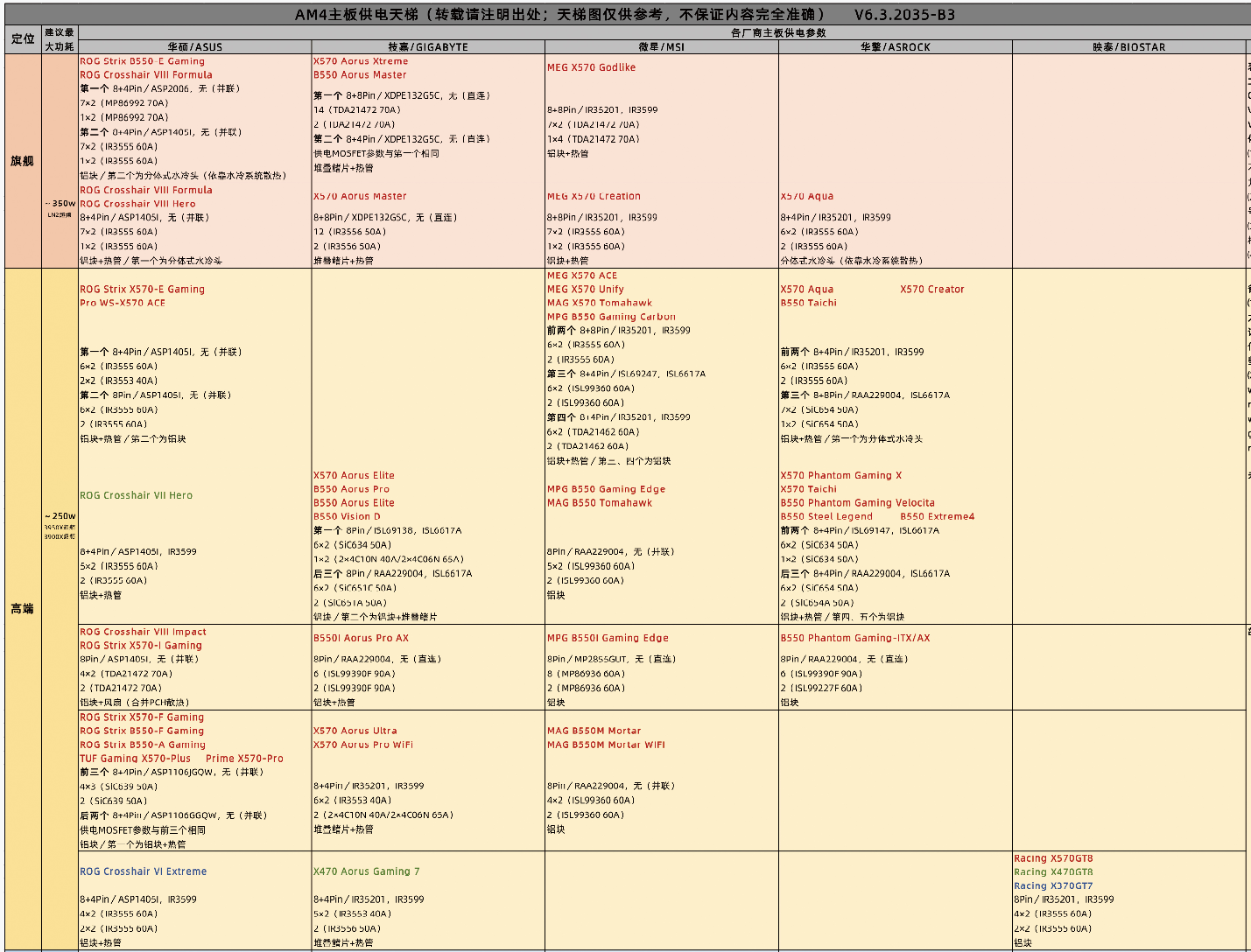Click X570 Creator board name
Viewport: 1251px width, 952px height.
[x=932, y=289]
